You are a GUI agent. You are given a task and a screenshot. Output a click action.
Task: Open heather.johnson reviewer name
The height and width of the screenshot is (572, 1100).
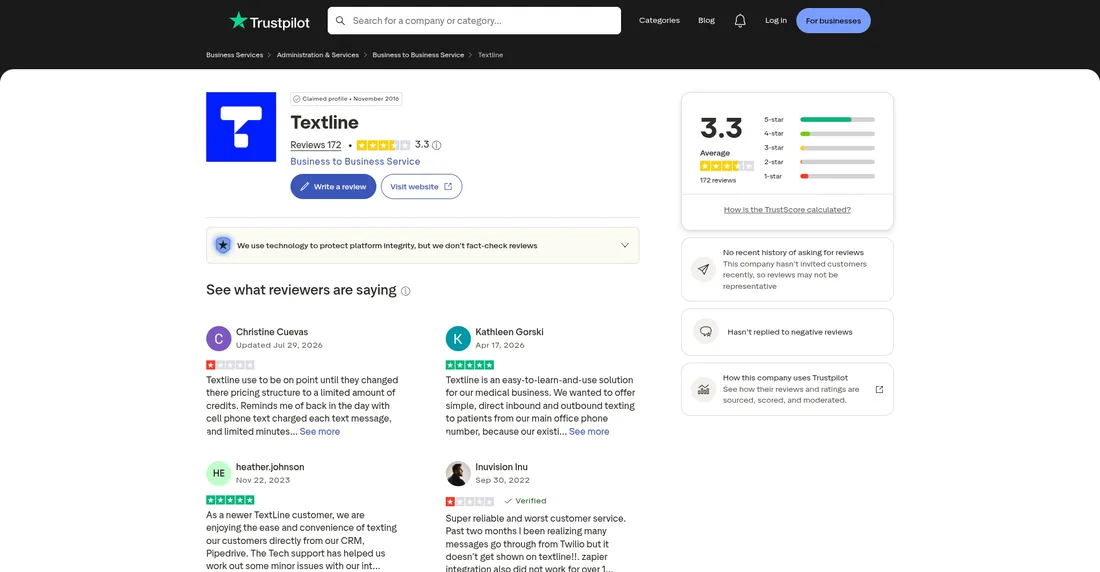pos(270,467)
